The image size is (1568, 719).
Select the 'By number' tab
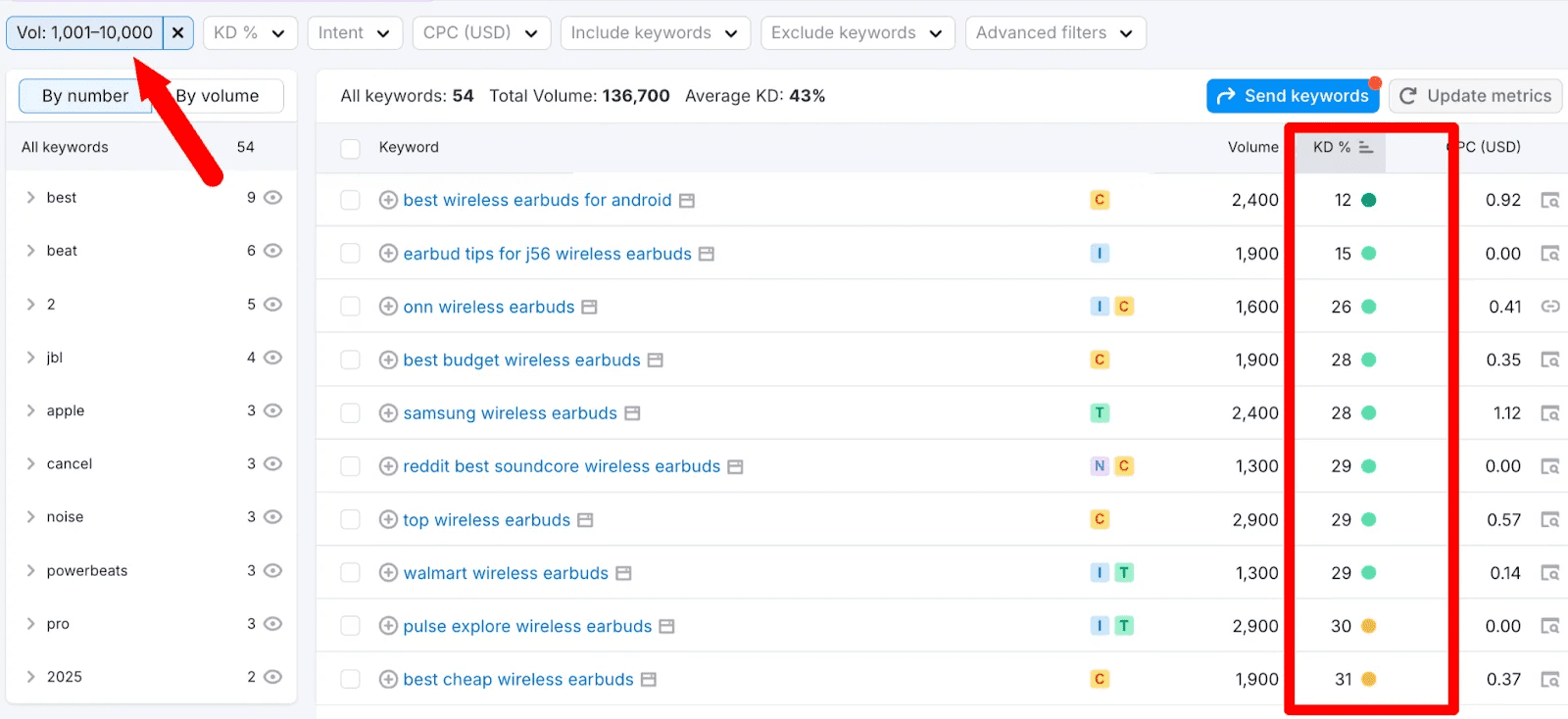pyautogui.click(x=84, y=96)
